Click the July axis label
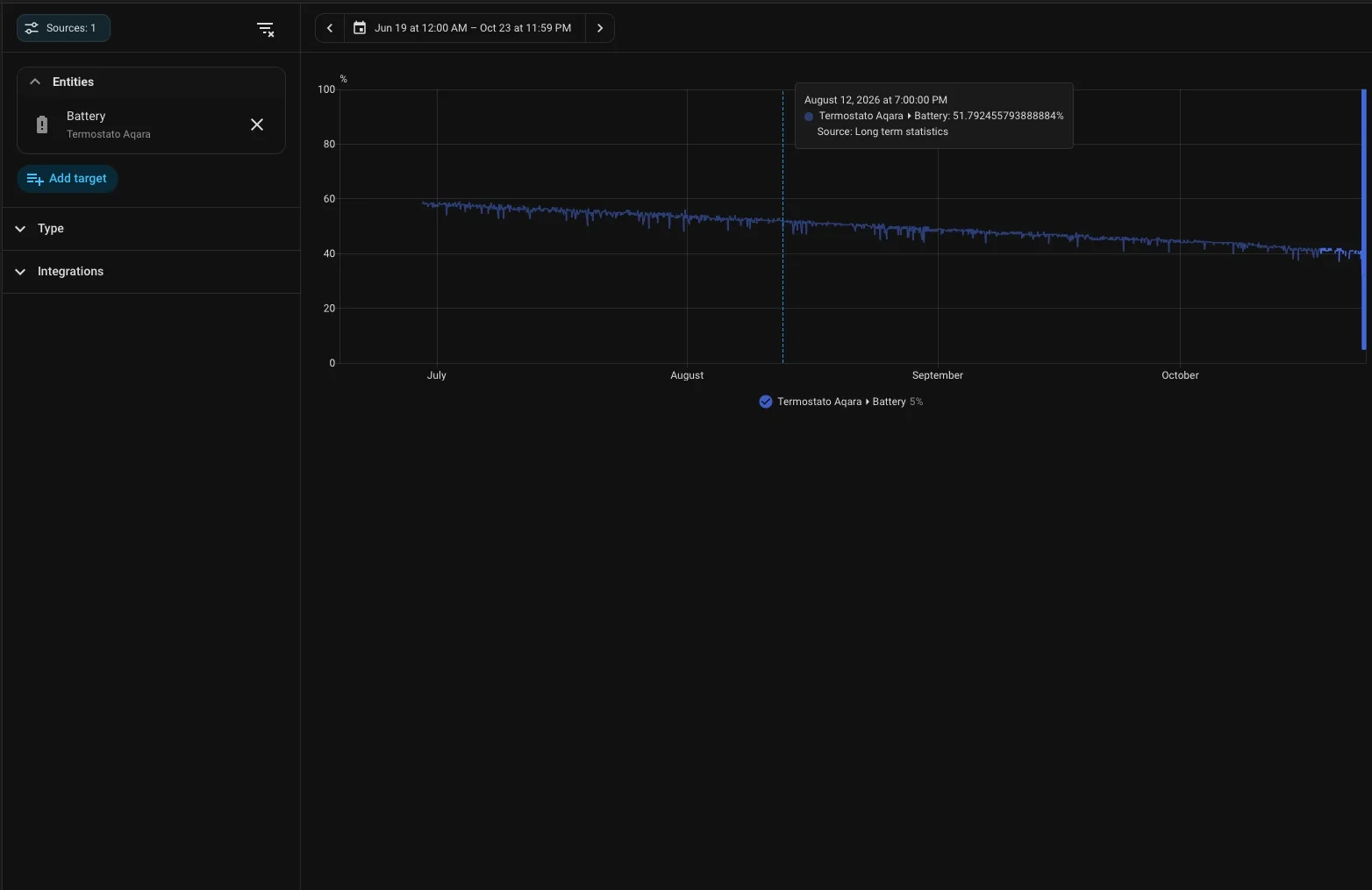The height and width of the screenshot is (890, 1372). click(437, 375)
